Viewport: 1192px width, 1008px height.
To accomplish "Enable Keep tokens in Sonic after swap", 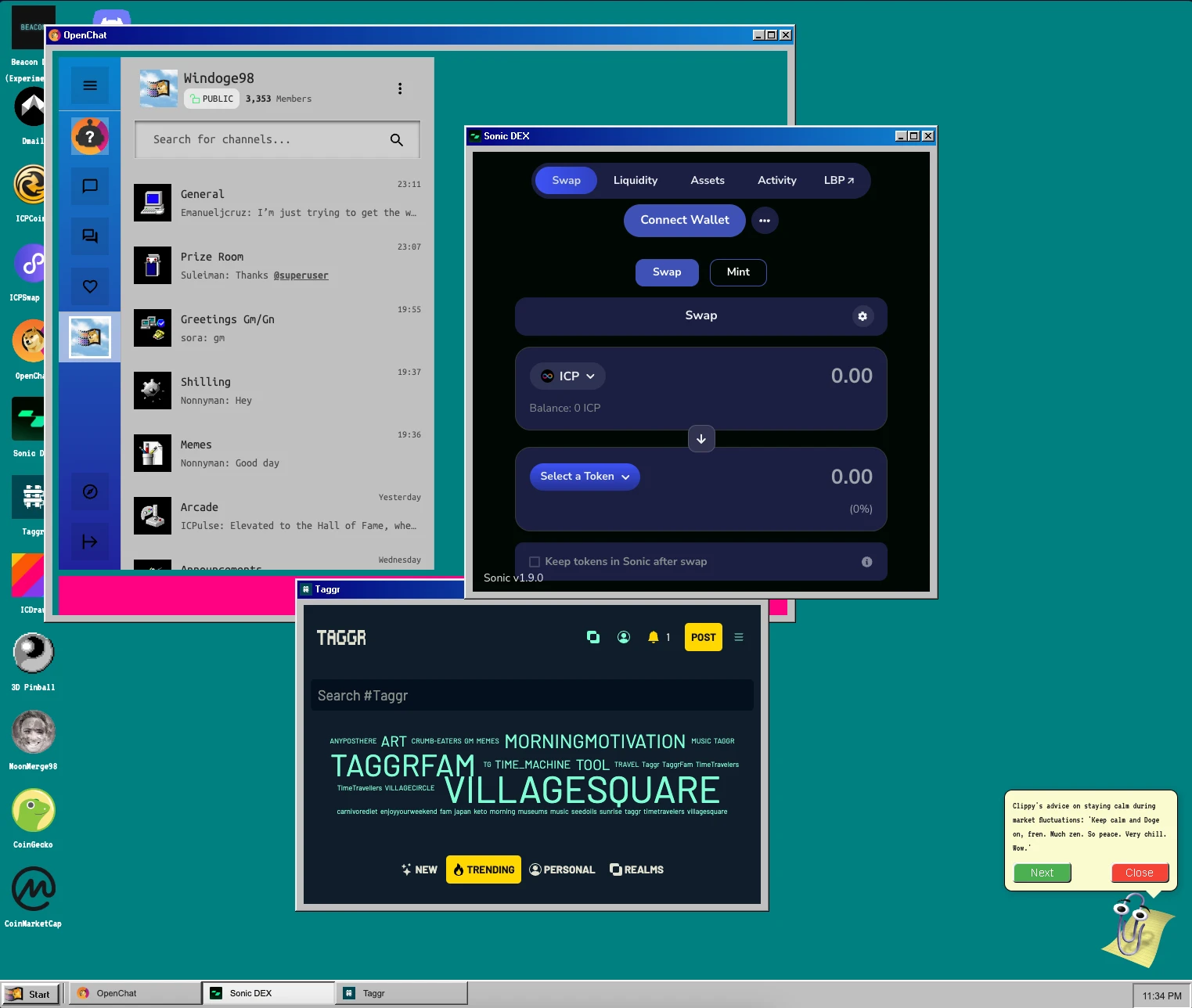I will (535, 562).
